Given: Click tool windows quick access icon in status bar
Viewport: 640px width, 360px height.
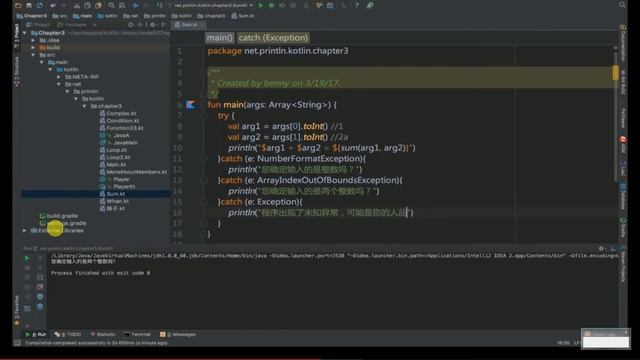Looking at the screenshot, I should click(x=17, y=343).
